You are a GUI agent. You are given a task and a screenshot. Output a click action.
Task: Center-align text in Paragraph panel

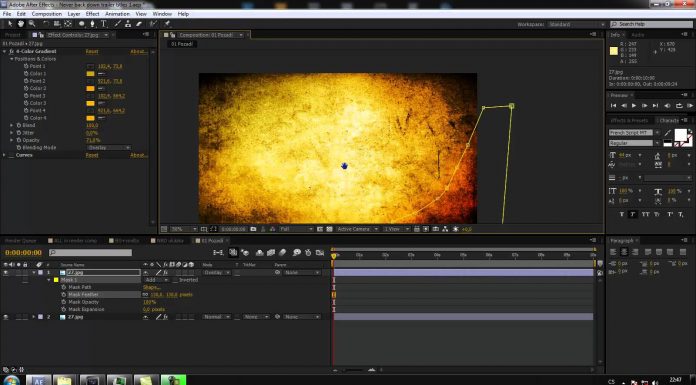(x=624, y=252)
